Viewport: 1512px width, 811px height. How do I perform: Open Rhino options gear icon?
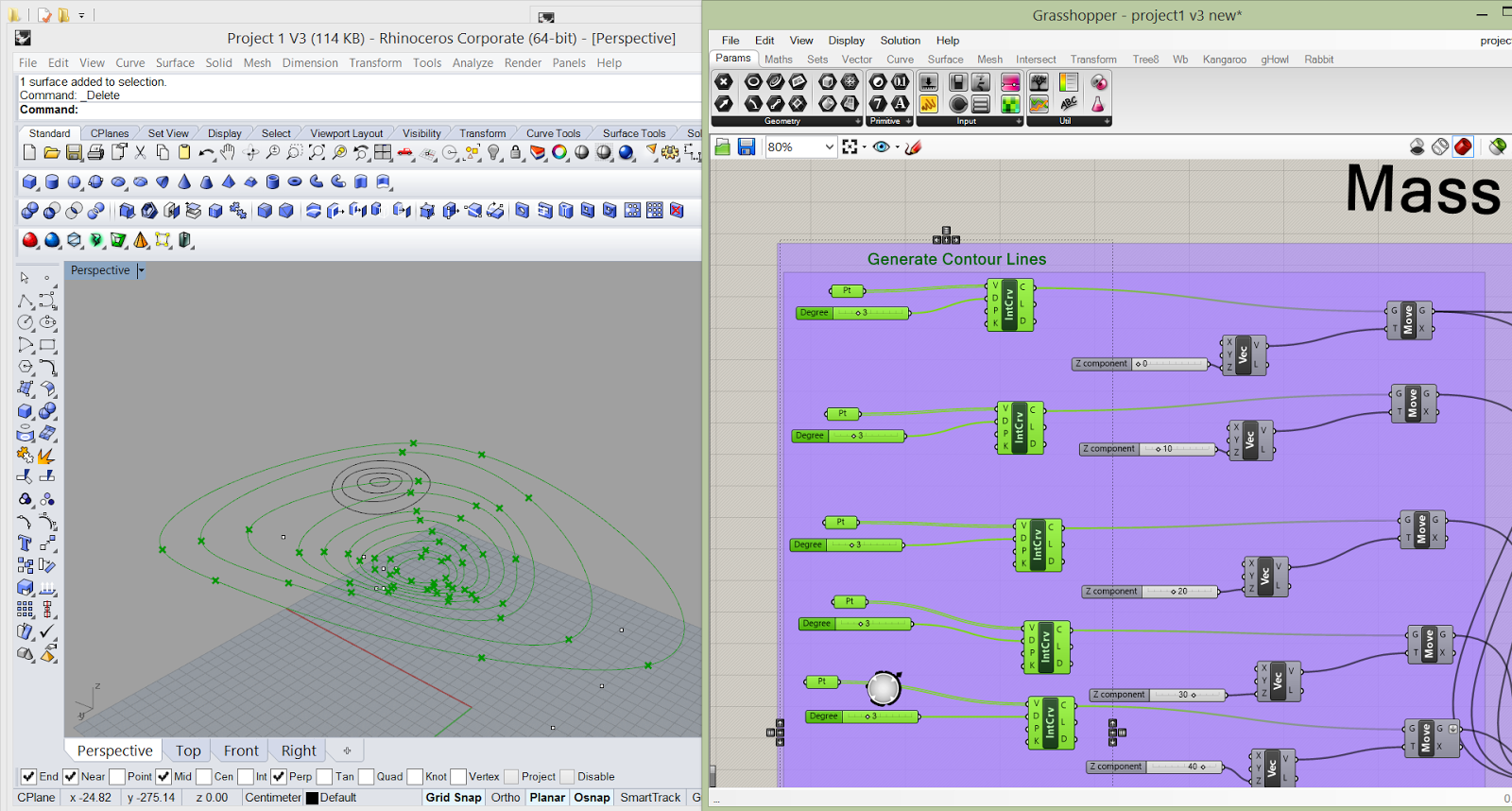[670, 152]
